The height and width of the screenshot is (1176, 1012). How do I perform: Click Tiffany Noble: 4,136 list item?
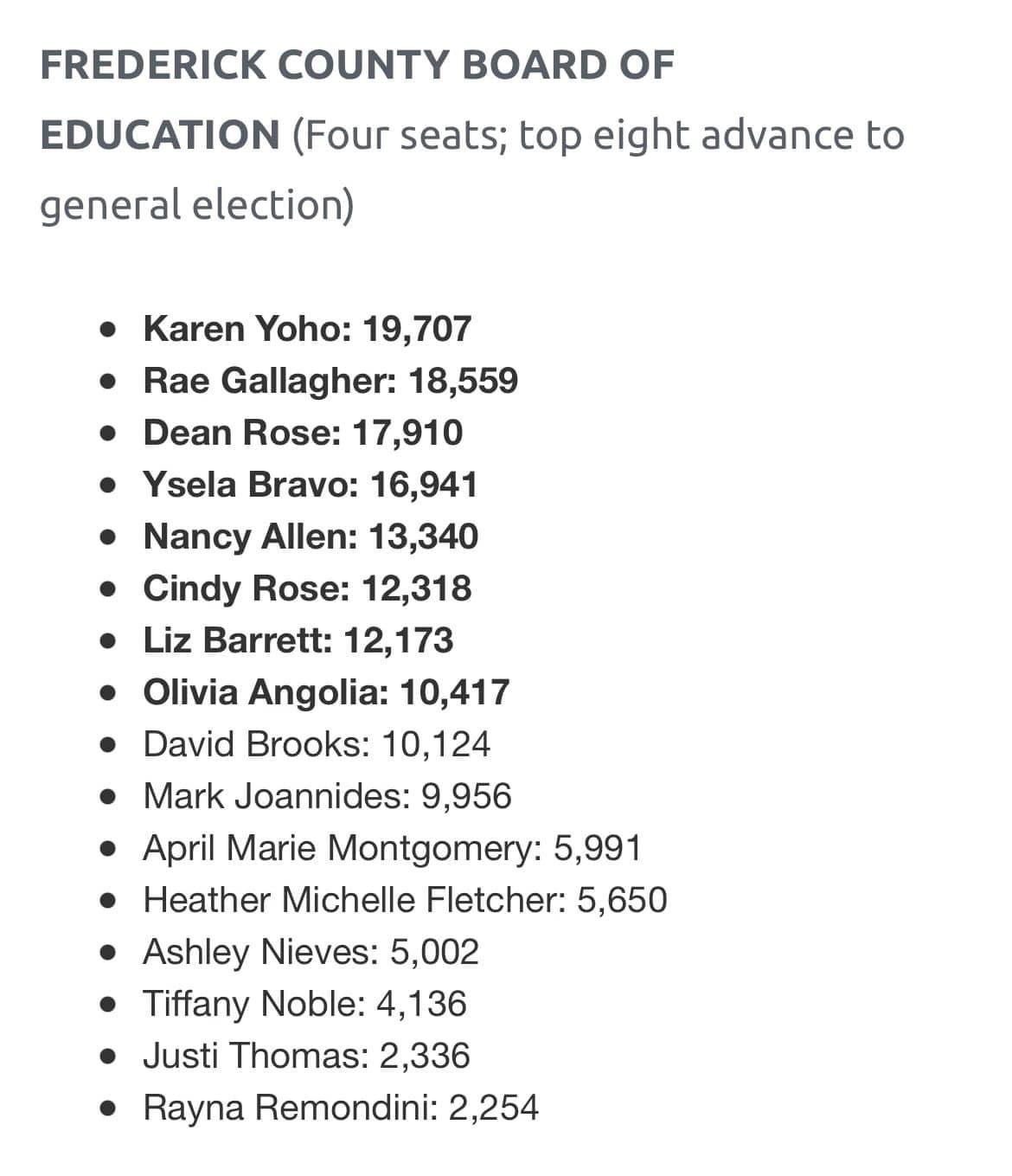click(x=304, y=1004)
